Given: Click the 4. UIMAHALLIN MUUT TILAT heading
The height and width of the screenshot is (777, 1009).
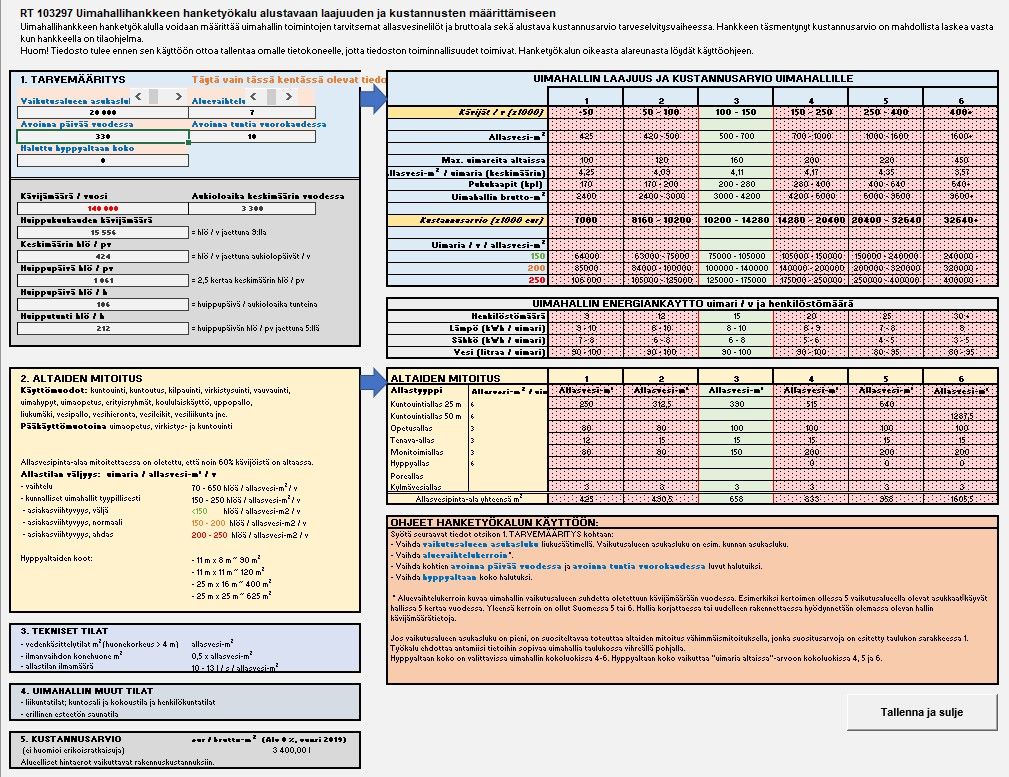Looking at the screenshot, I should (x=86, y=691).
